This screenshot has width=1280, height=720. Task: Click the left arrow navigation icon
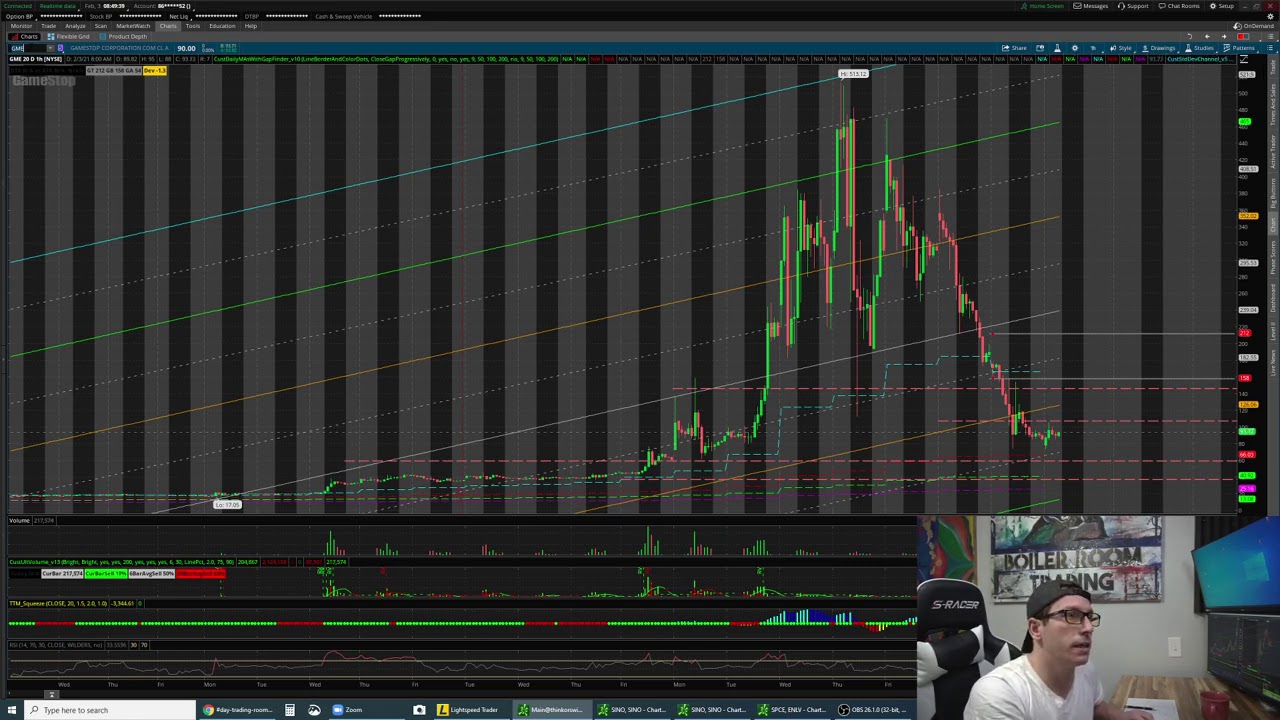[1207, 37]
